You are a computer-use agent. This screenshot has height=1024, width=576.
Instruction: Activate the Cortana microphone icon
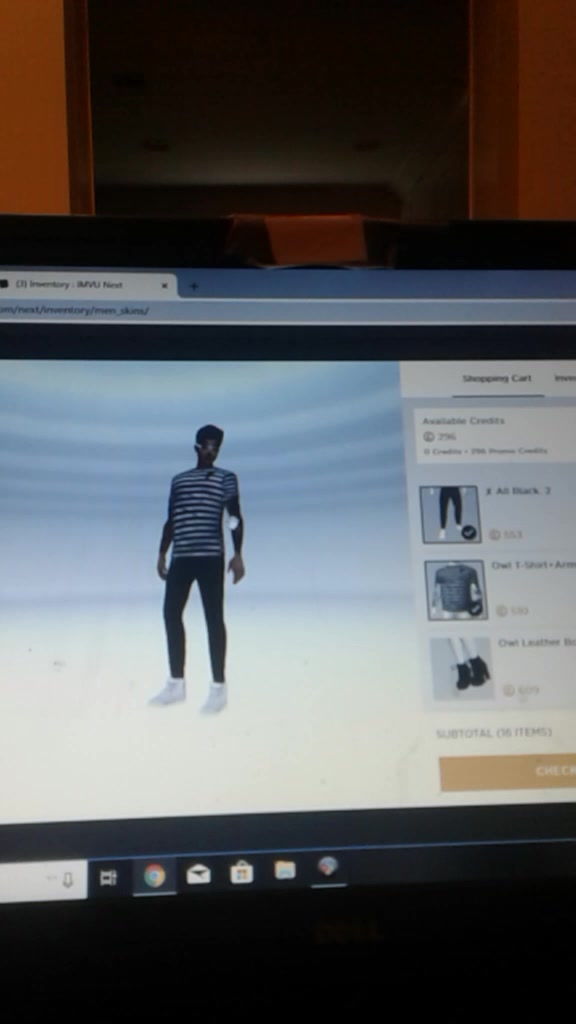coord(67,881)
